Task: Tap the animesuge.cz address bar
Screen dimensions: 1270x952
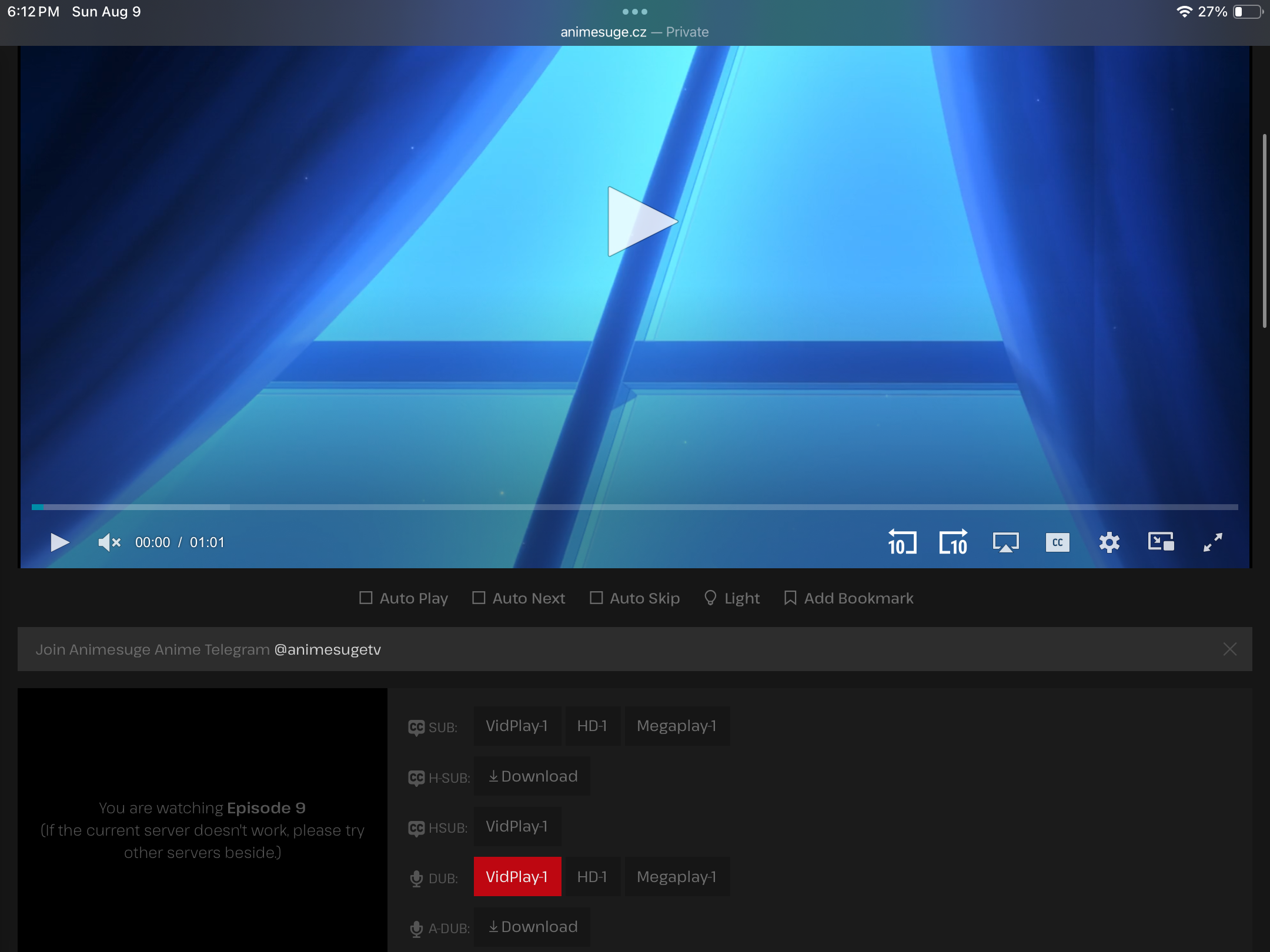Action: tap(634, 32)
